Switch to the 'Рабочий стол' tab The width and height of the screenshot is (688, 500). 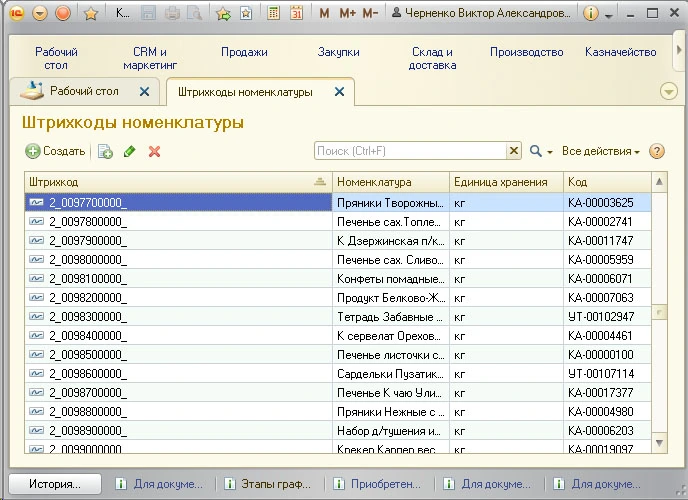pyautogui.click(x=84, y=91)
